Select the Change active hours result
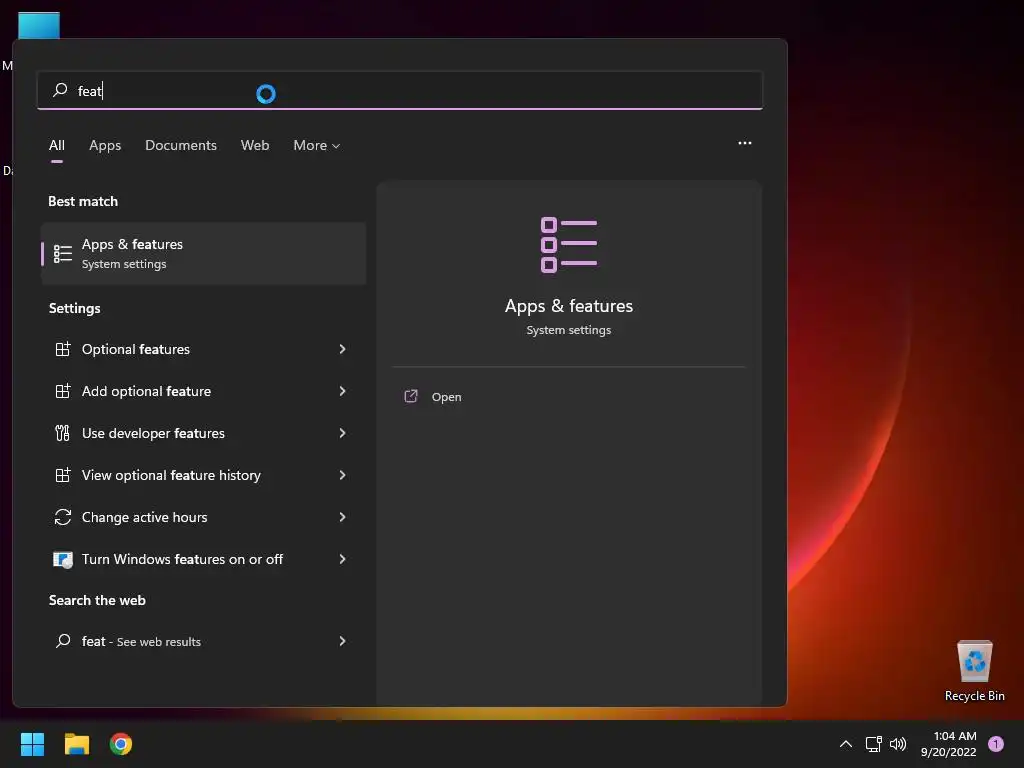The image size is (1024, 768). point(204,517)
